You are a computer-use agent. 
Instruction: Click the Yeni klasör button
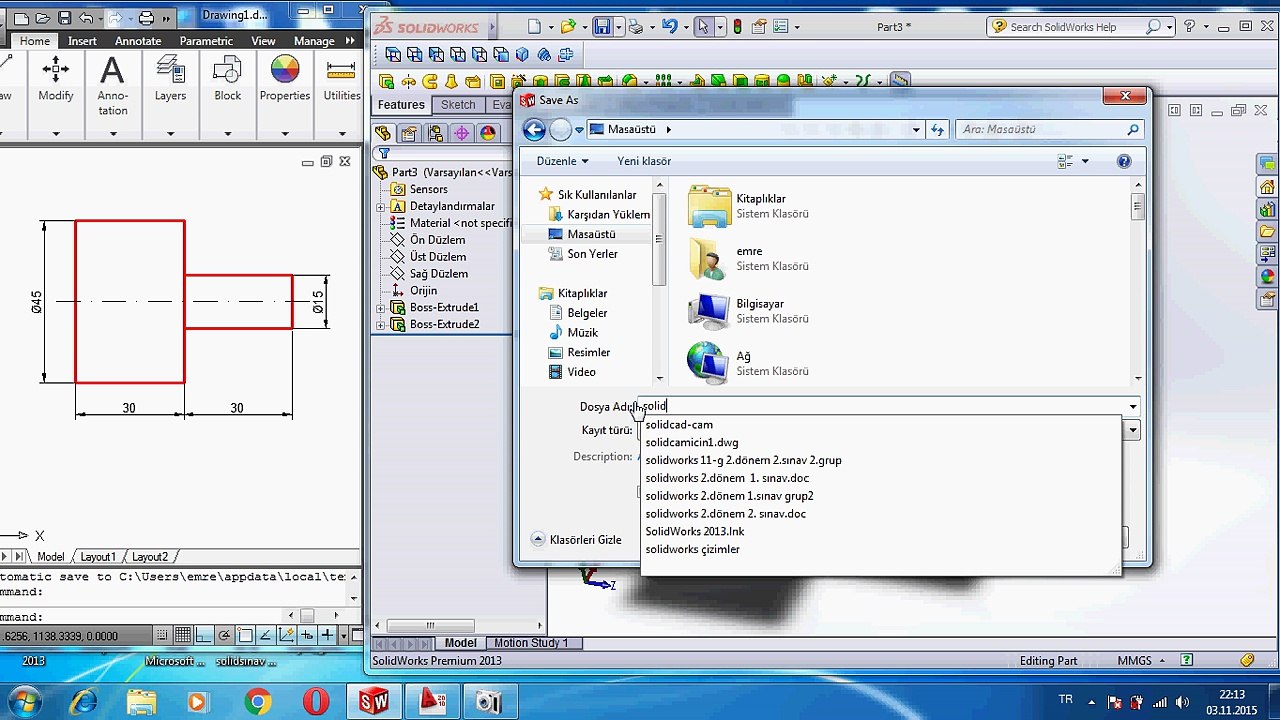(644, 161)
